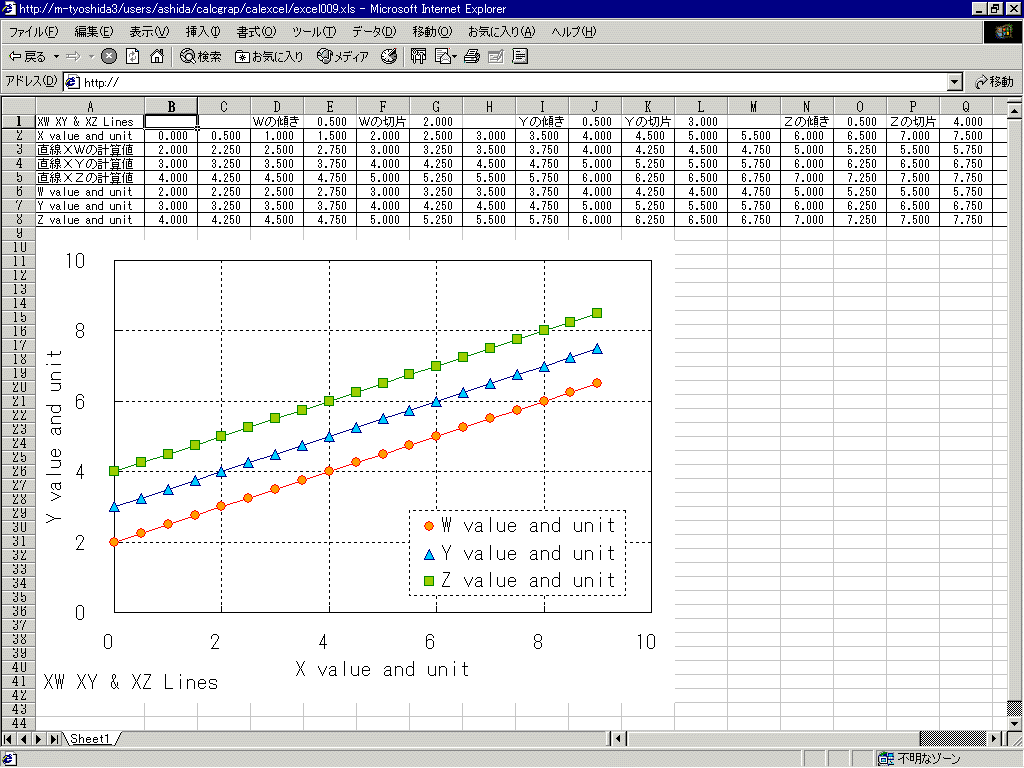Go to the Home page icon
Viewport: 1024px width, 768px height.
[156, 56]
